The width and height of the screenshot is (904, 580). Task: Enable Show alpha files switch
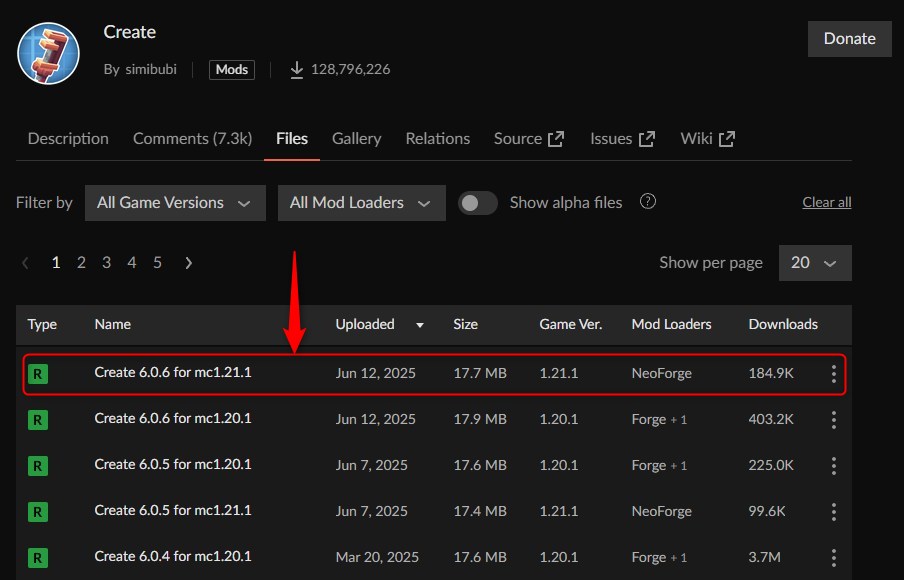pos(477,203)
